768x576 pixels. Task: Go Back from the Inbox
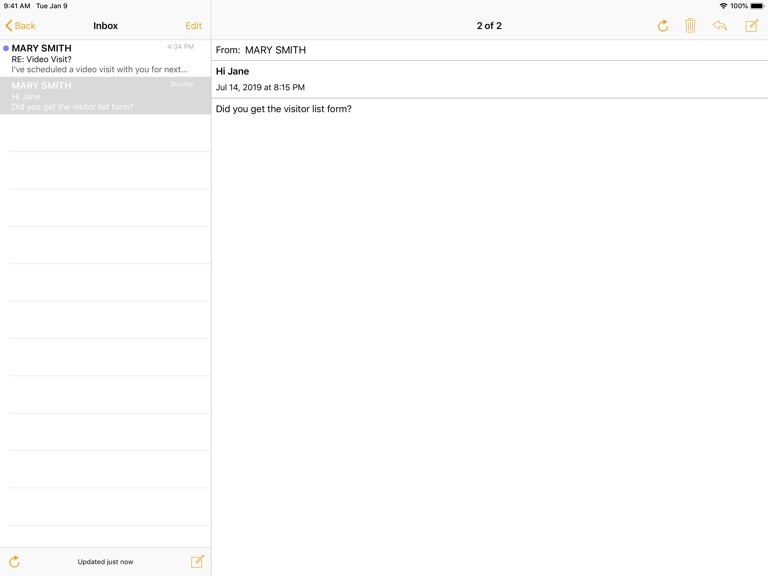[20, 26]
